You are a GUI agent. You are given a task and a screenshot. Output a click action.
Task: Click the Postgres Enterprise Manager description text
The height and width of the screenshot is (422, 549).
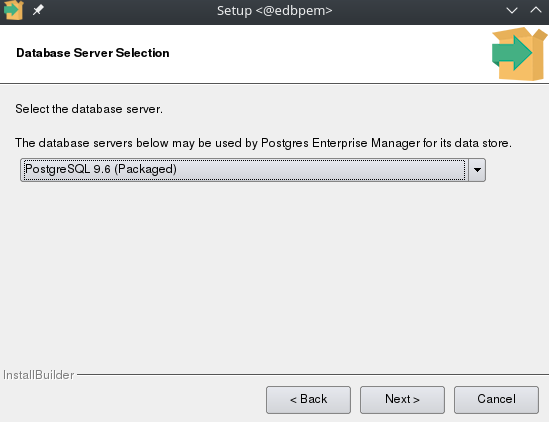click(263, 143)
